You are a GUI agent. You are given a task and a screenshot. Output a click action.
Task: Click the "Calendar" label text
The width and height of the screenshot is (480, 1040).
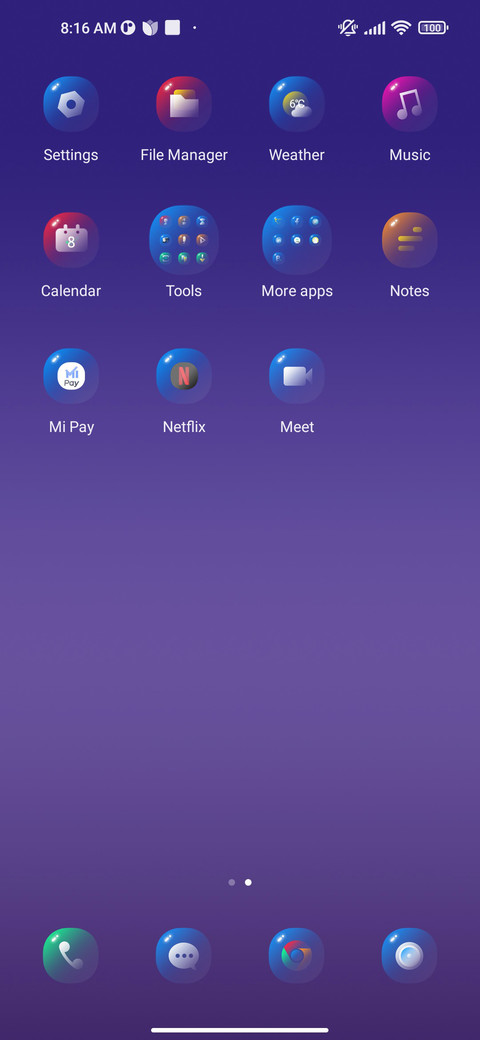coord(71,291)
